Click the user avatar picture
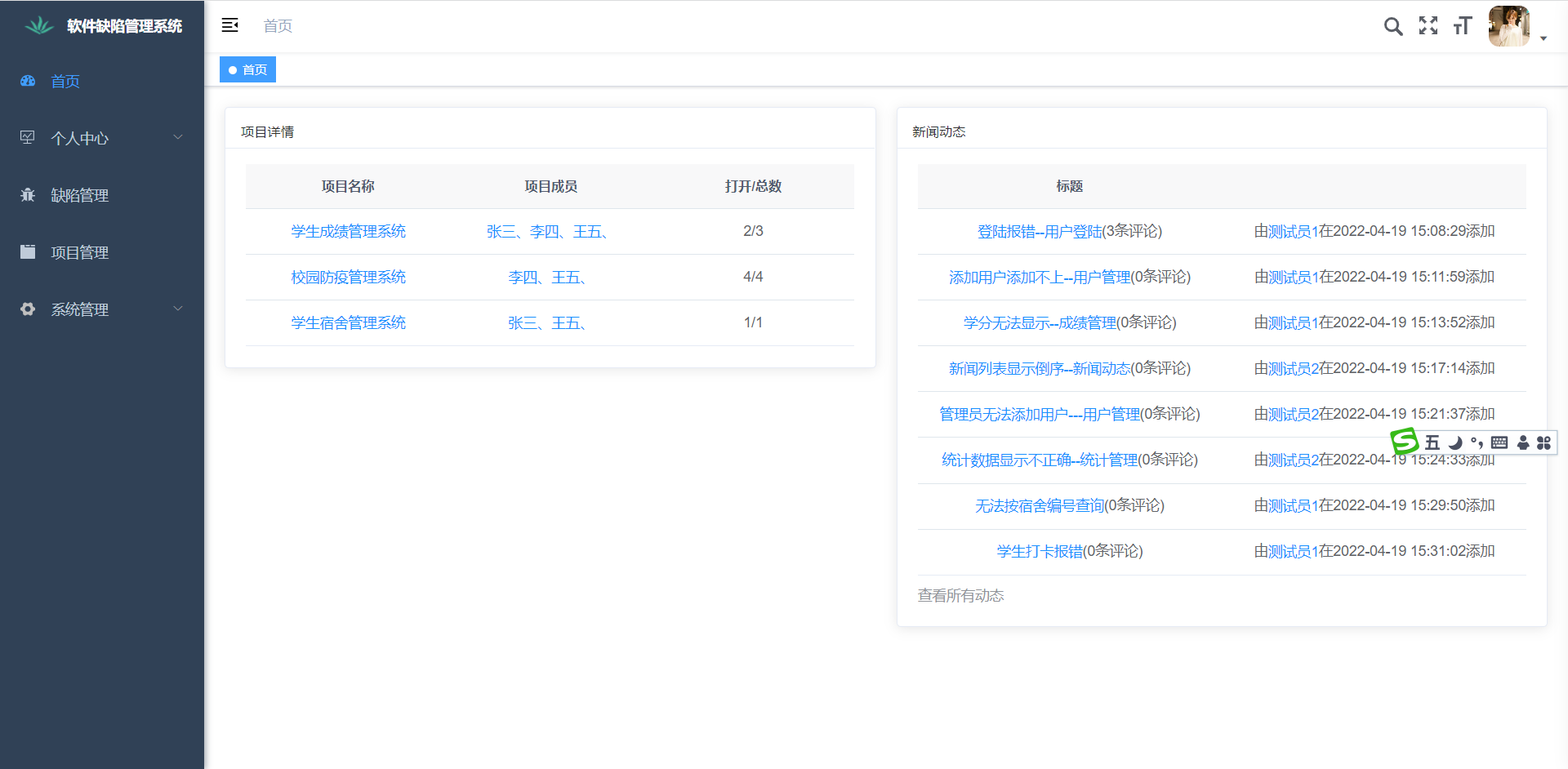 [1509, 26]
